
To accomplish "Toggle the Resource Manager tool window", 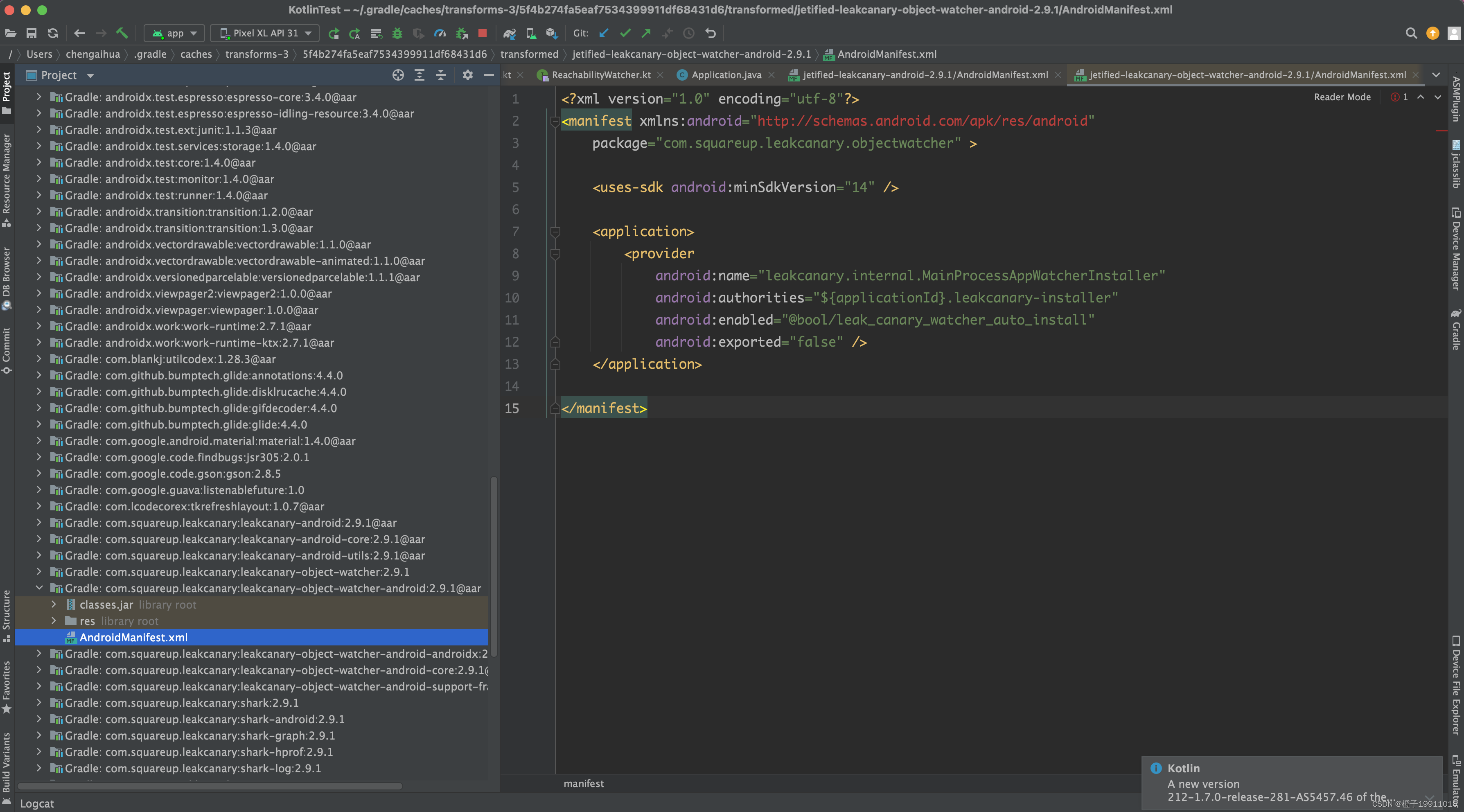I will click(x=7, y=180).
